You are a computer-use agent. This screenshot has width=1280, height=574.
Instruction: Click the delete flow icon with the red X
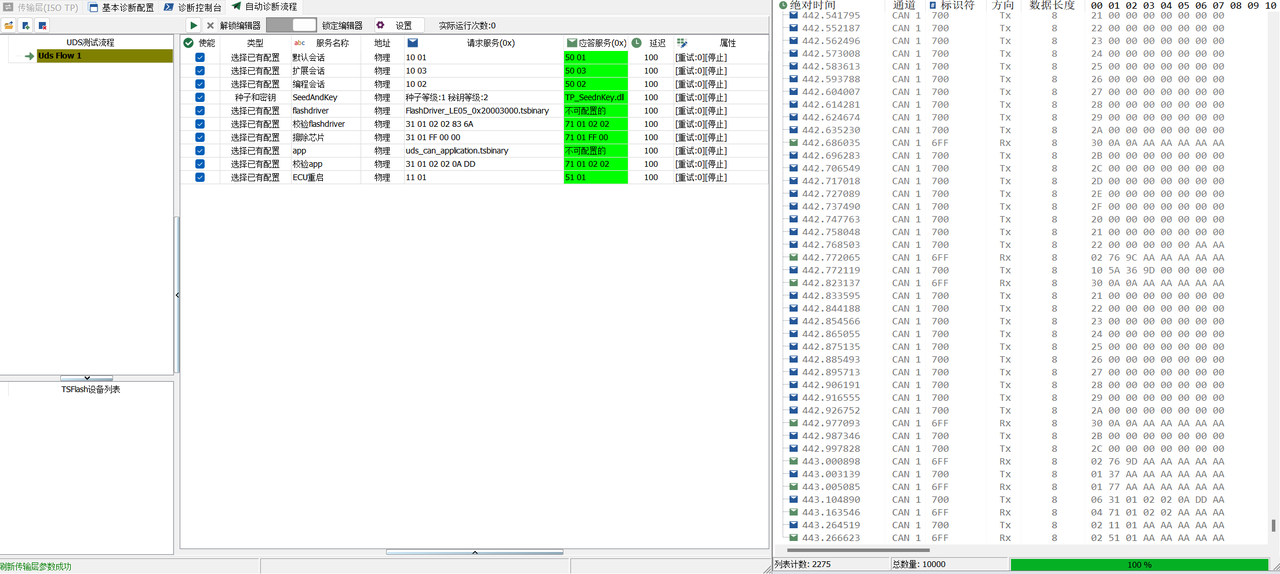pos(42,25)
